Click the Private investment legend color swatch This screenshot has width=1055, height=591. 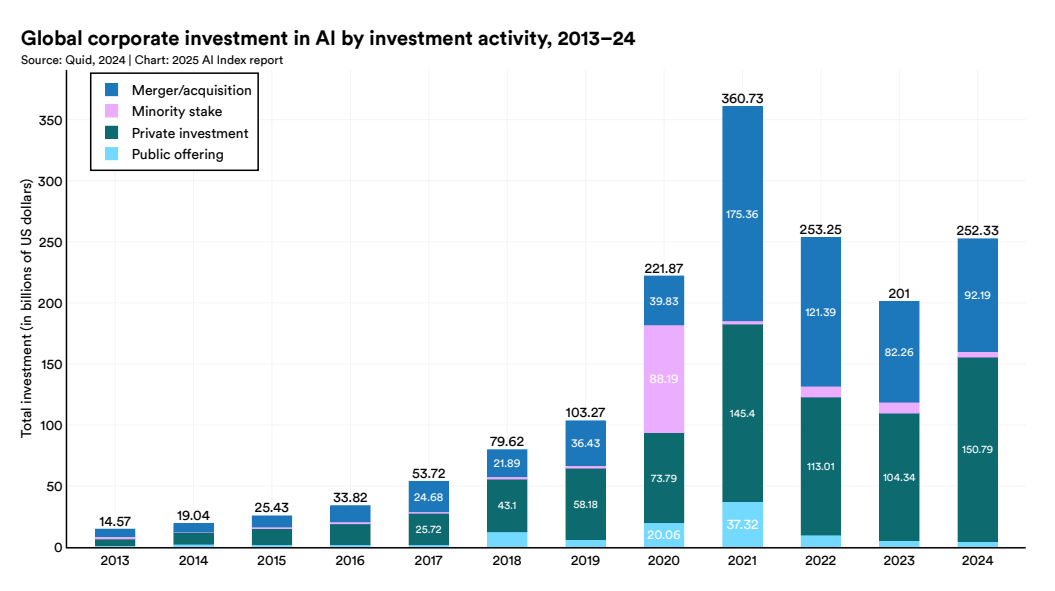112,133
